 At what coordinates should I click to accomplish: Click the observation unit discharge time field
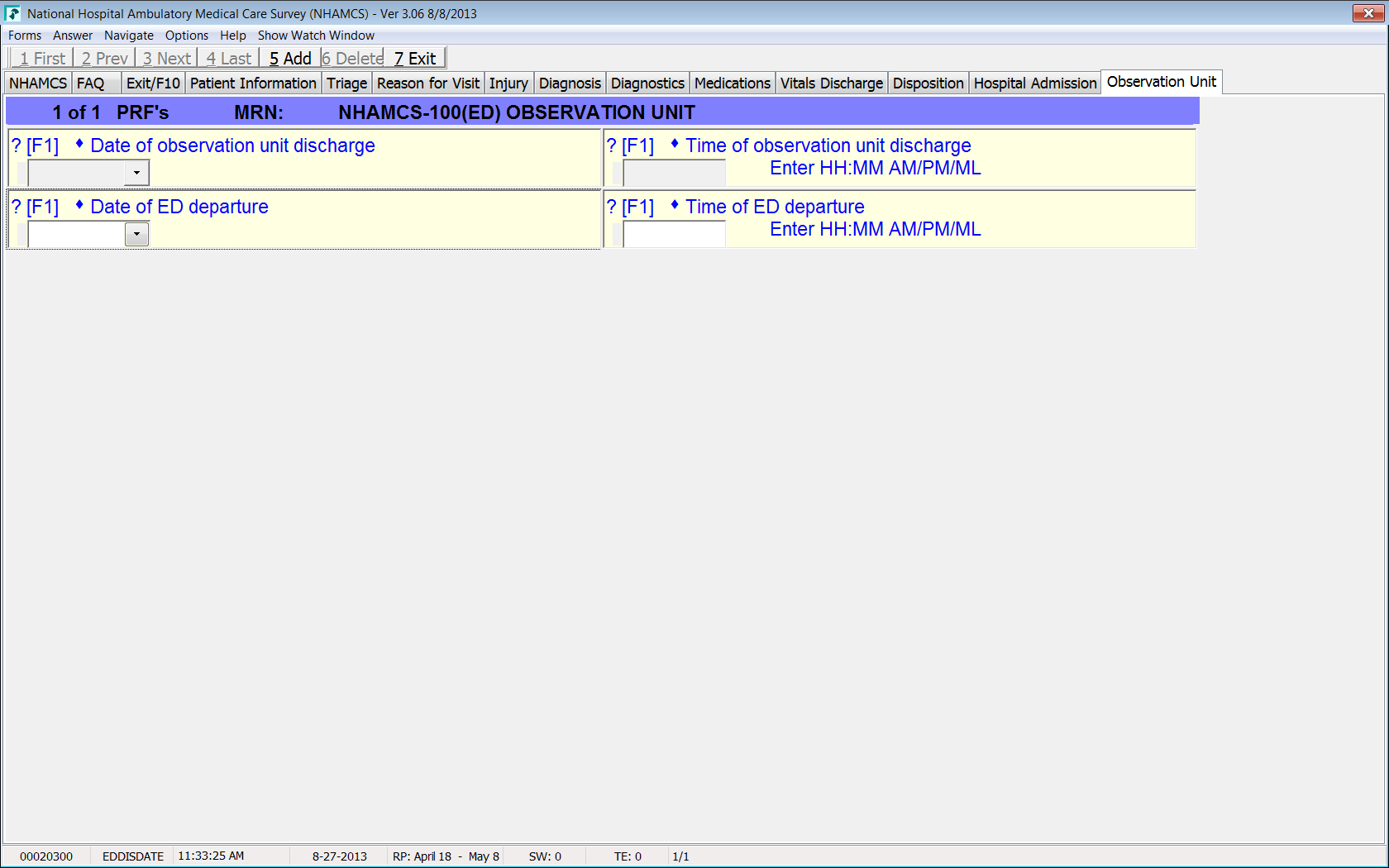[674, 173]
